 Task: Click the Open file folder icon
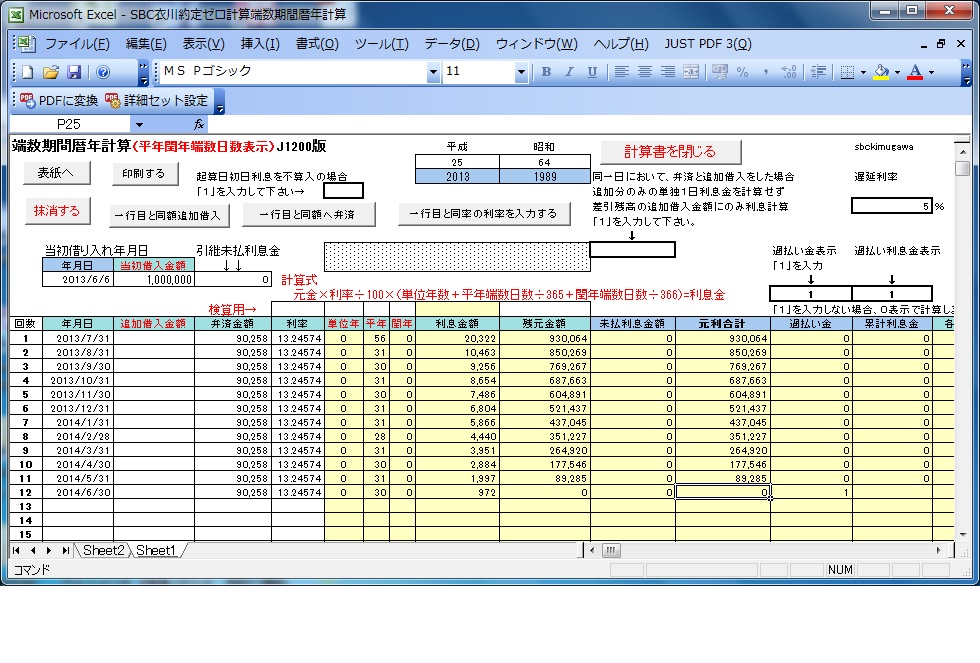tap(50, 72)
